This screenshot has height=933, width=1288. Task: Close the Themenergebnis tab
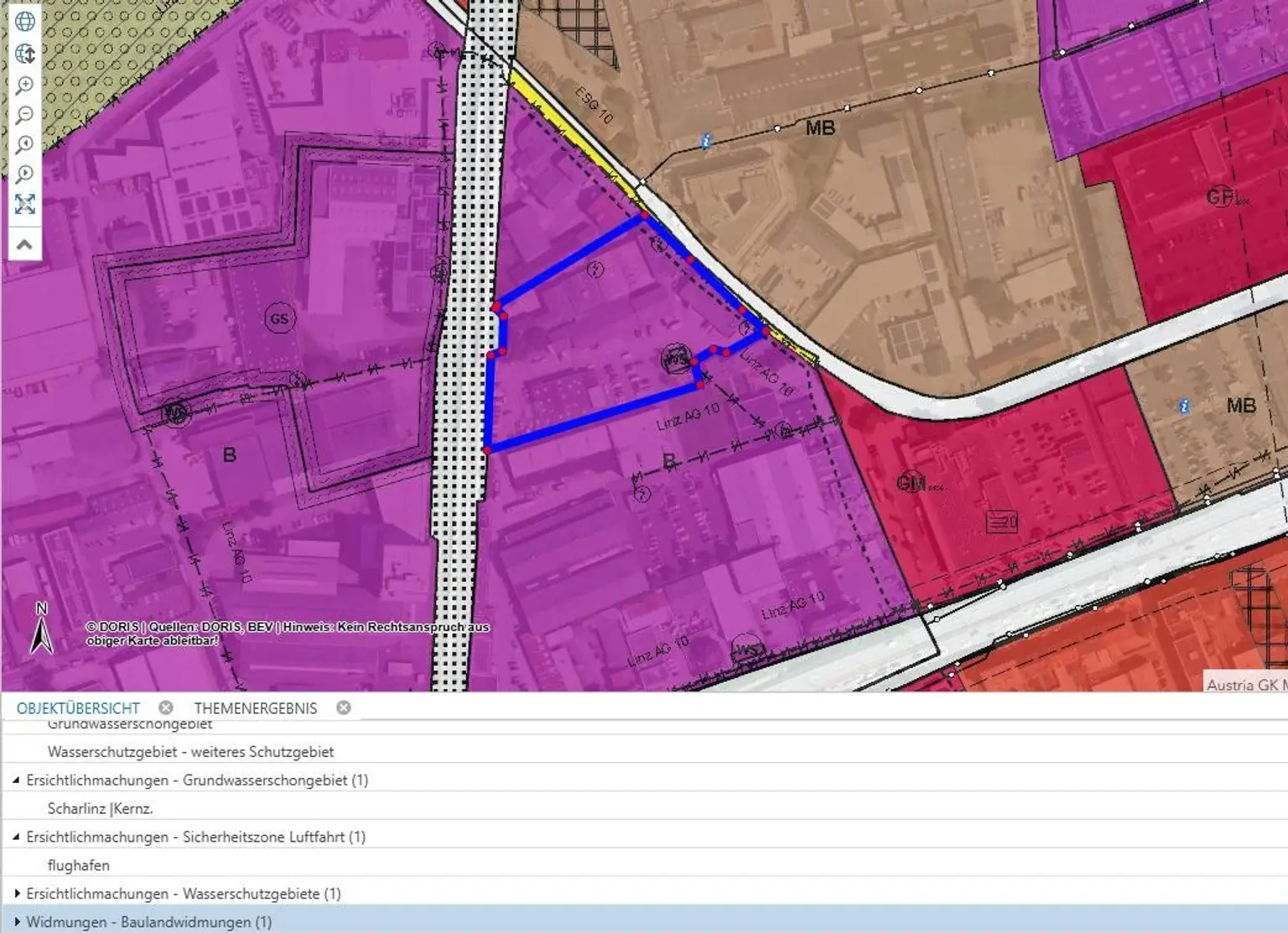(344, 708)
